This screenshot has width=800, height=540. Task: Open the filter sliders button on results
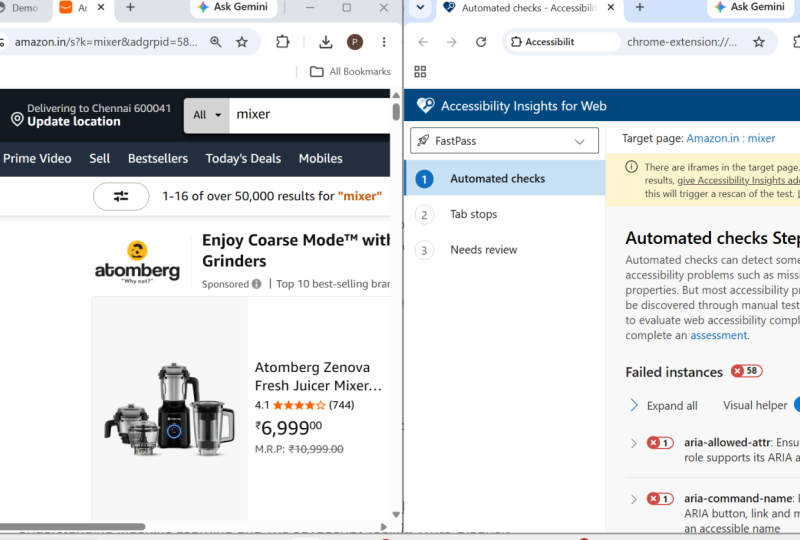[x=121, y=197]
